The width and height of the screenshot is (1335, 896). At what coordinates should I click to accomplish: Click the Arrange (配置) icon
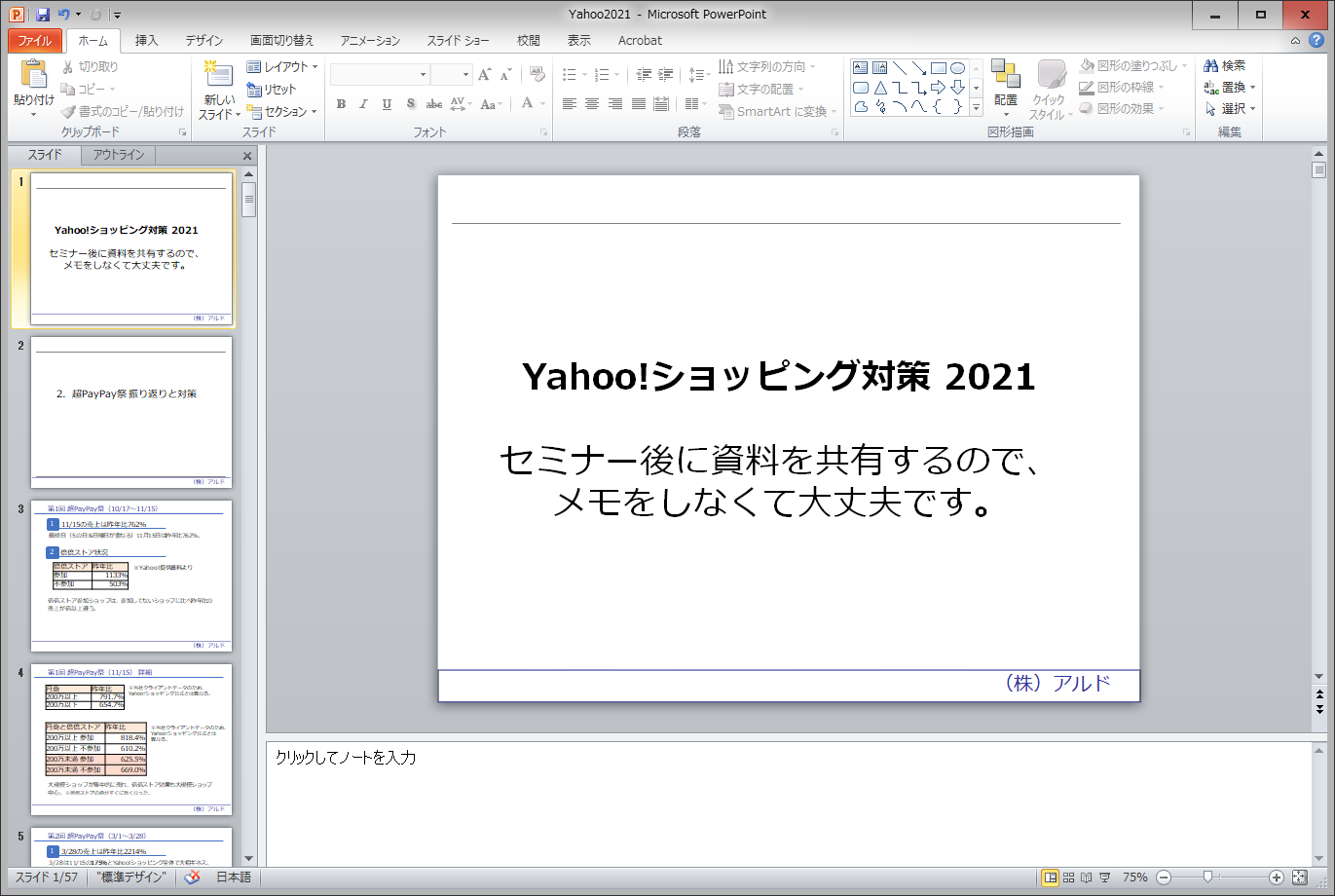click(1006, 74)
